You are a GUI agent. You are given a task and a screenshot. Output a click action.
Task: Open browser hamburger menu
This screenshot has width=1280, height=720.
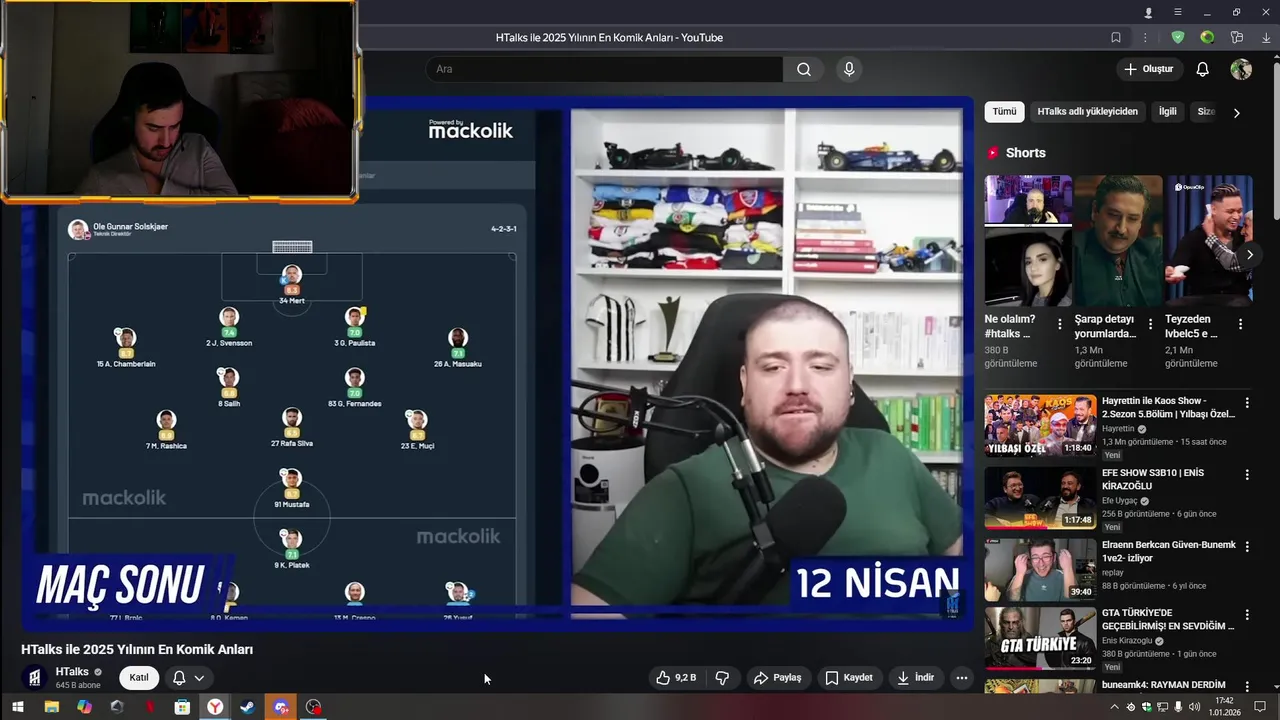tap(1178, 12)
